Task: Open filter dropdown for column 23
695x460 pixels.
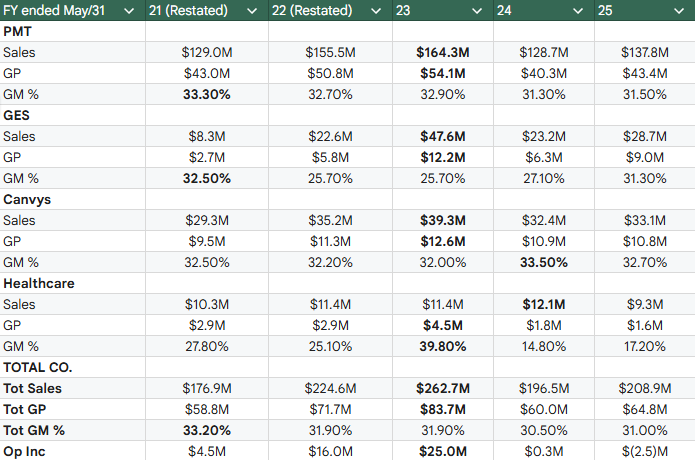Action: point(477,11)
